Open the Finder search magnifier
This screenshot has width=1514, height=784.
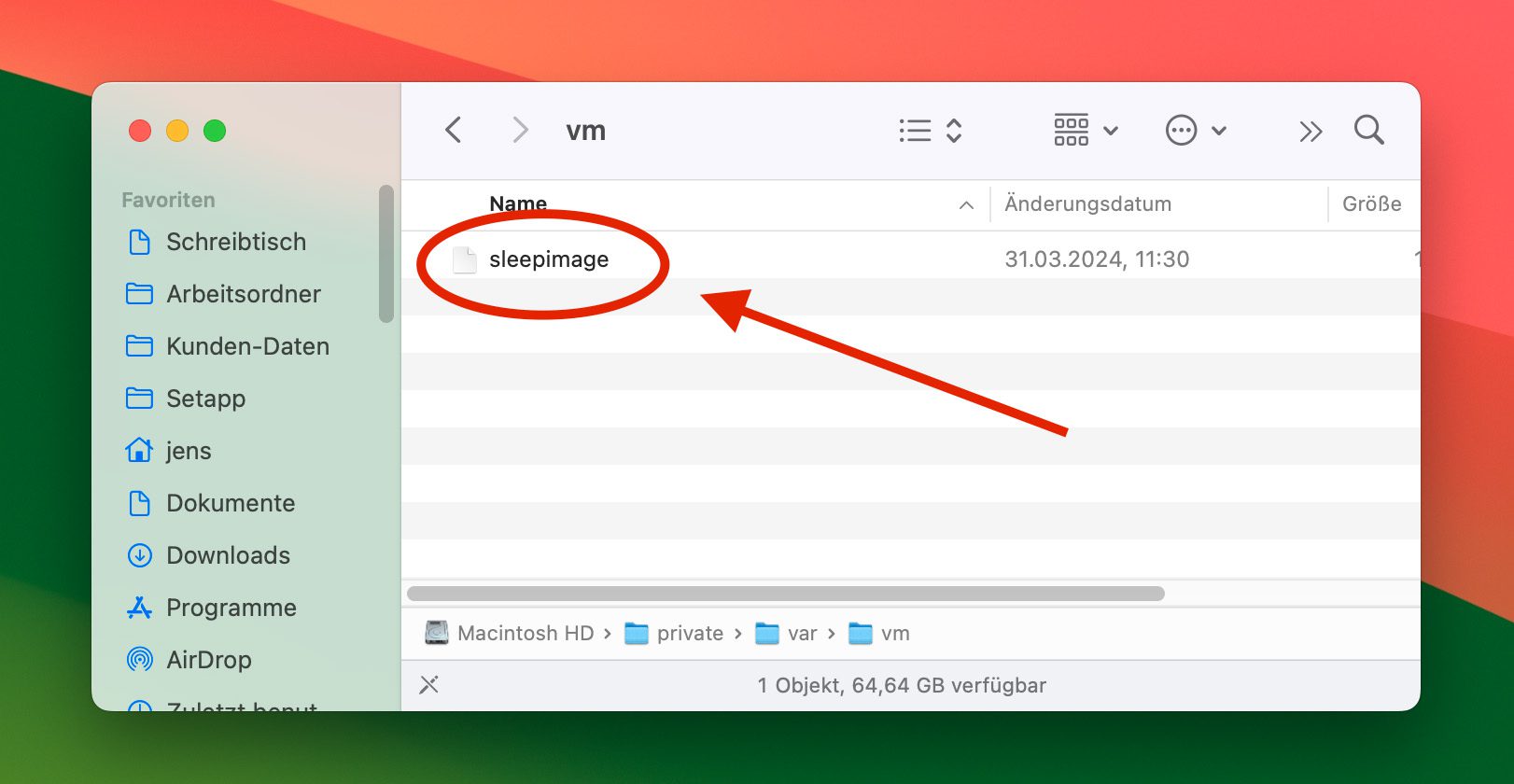(x=1368, y=130)
